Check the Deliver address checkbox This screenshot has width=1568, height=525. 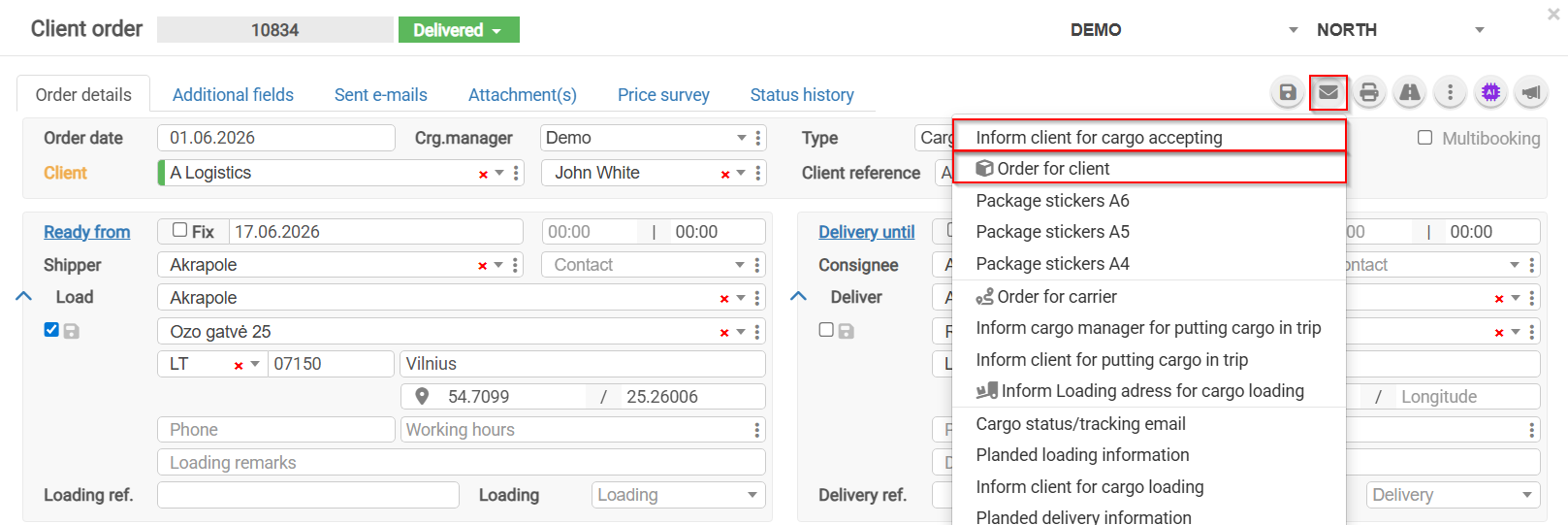(x=826, y=330)
